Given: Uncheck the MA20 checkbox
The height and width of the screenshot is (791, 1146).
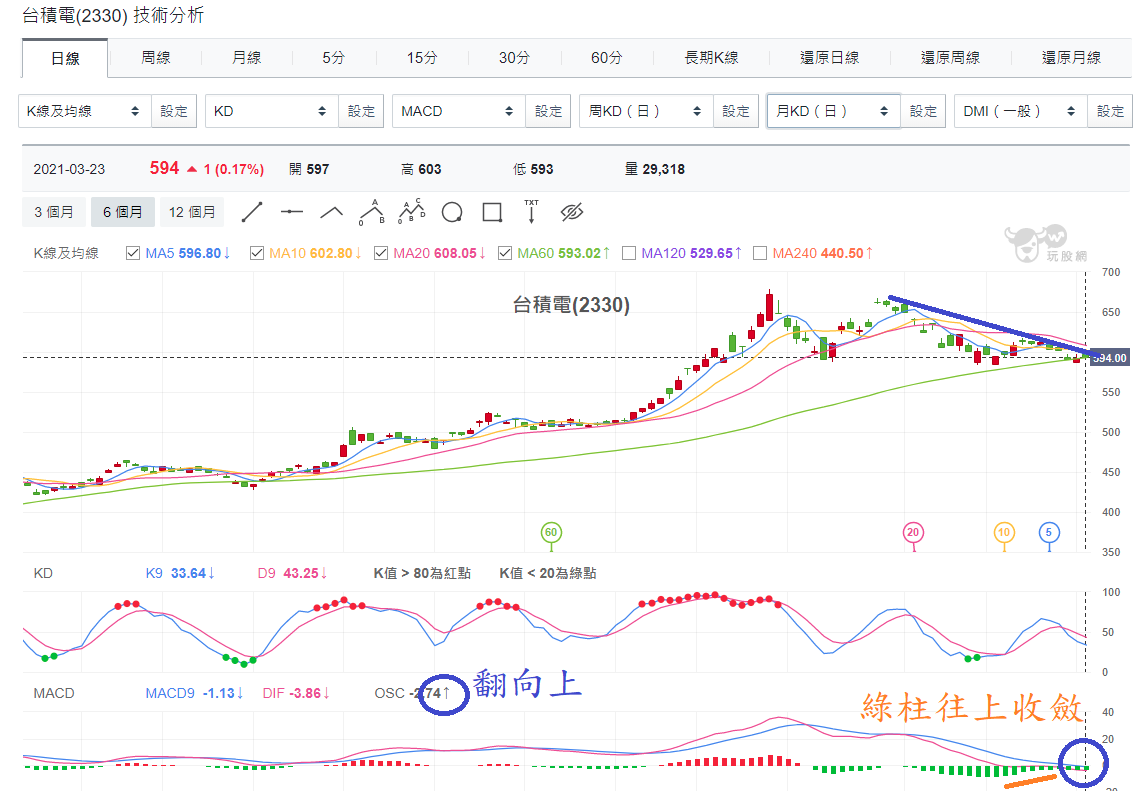Looking at the screenshot, I should (381, 254).
